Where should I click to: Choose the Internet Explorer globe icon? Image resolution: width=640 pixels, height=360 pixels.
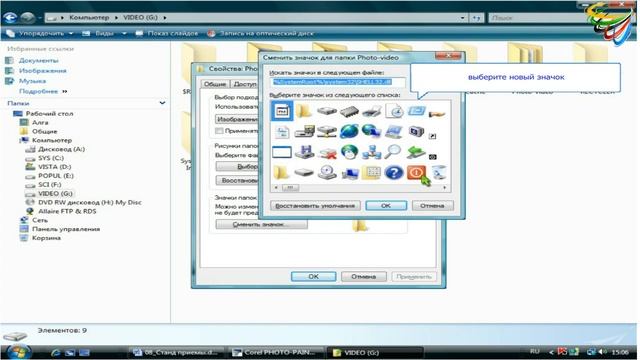click(349, 131)
